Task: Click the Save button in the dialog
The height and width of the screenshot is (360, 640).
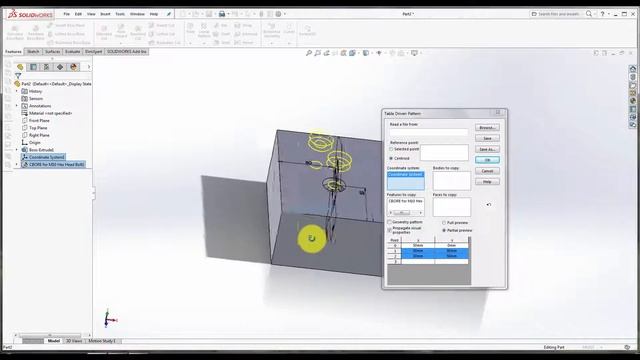Action: pyautogui.click(x=487, y=138)
